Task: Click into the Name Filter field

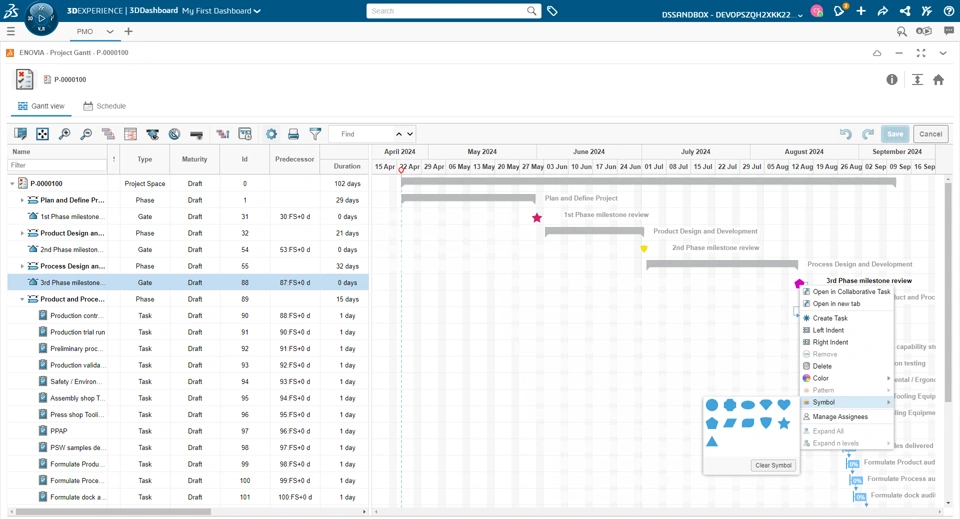Action: (57, 165)
